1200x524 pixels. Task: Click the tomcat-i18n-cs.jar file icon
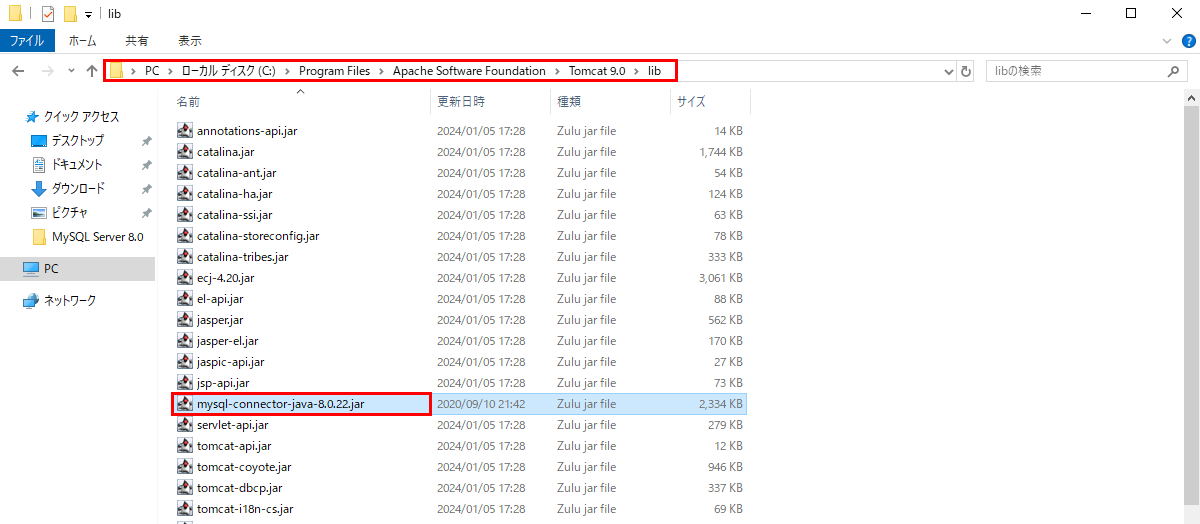[184, 509]
